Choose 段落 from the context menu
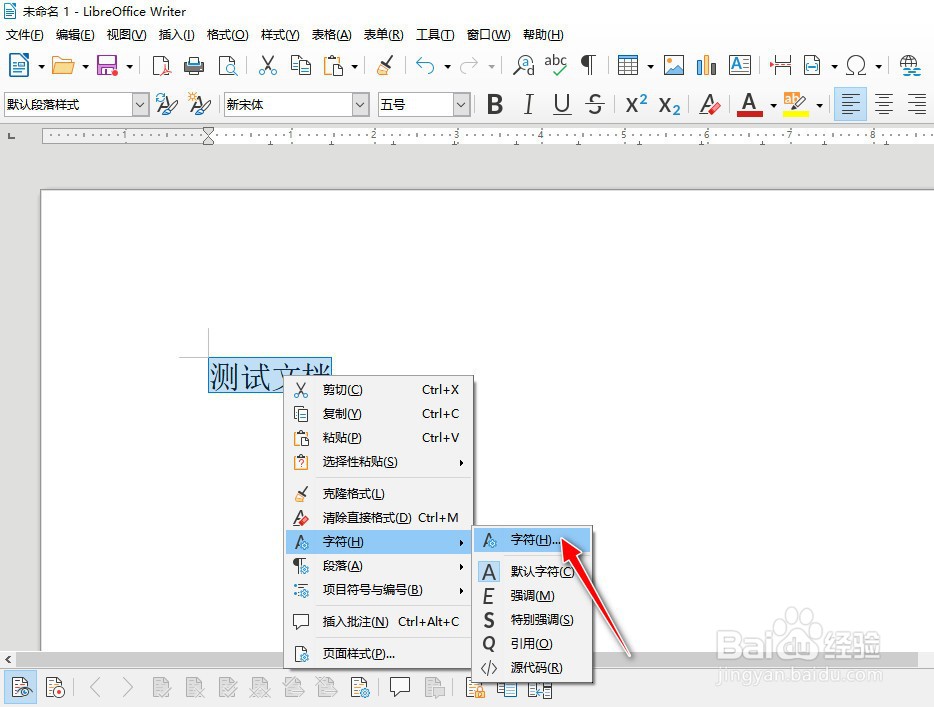This screenshot has height=707, width=934. click(342, 565)
